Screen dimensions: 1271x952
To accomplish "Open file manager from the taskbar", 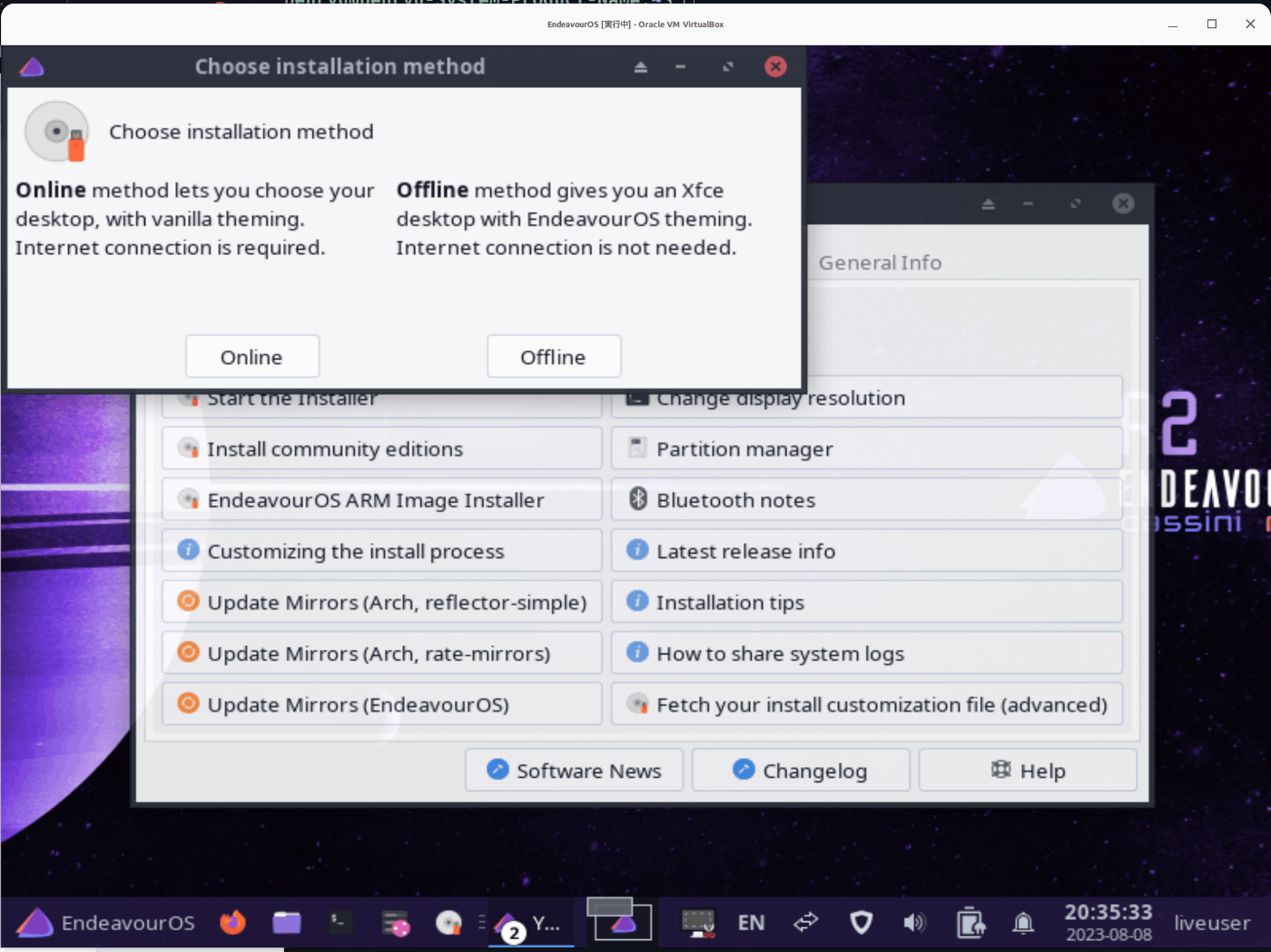I will click(x=287, y=923).
